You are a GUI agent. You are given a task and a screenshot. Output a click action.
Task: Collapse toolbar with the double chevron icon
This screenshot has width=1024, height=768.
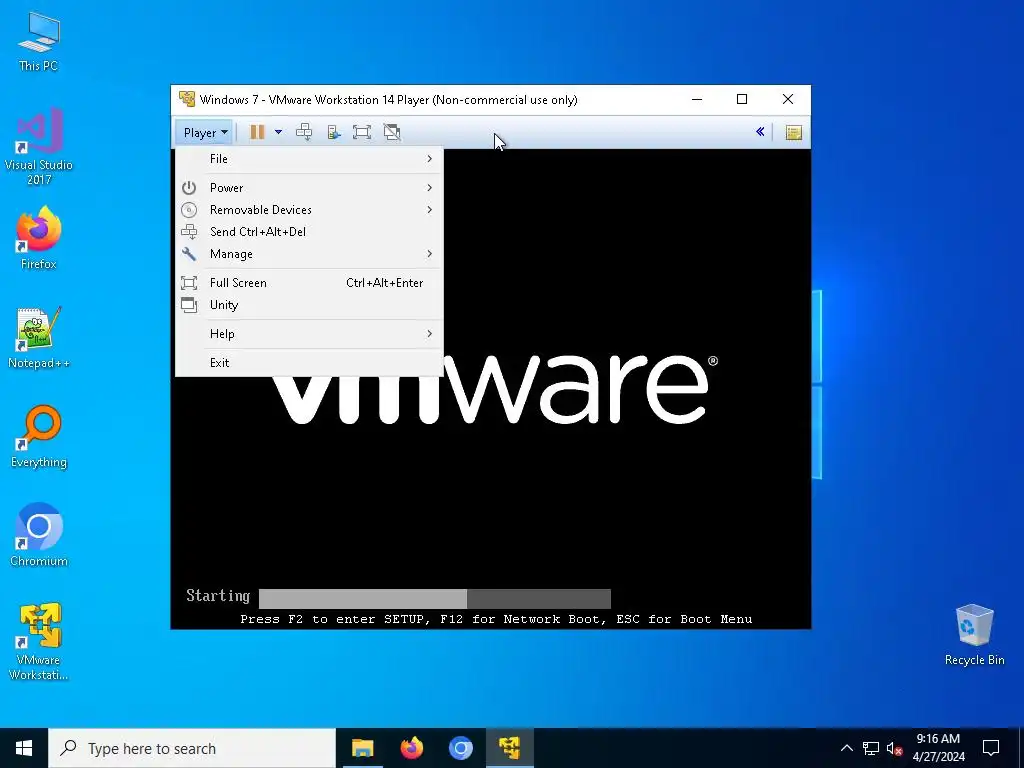pyautogui.click(x=760, y=132)
